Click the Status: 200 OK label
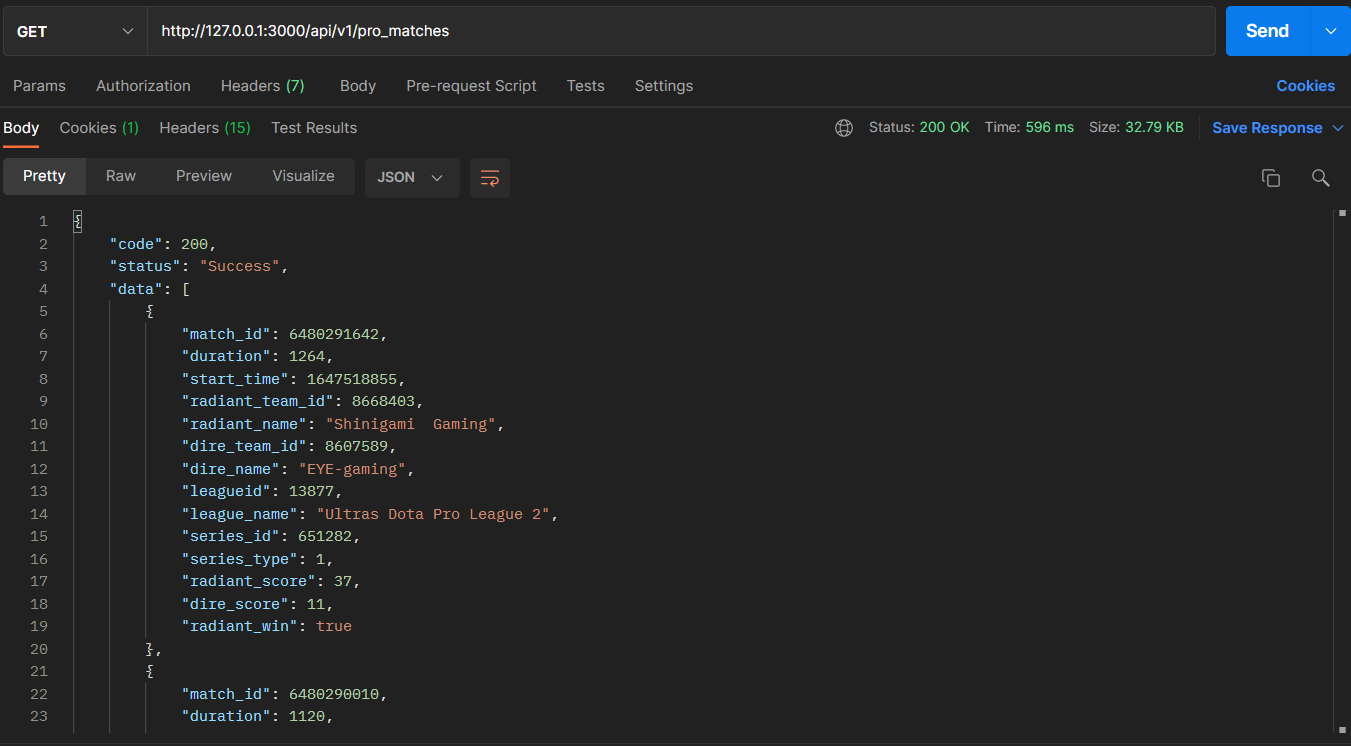Viewport: 1351px width, 746px height. [919, 128]
